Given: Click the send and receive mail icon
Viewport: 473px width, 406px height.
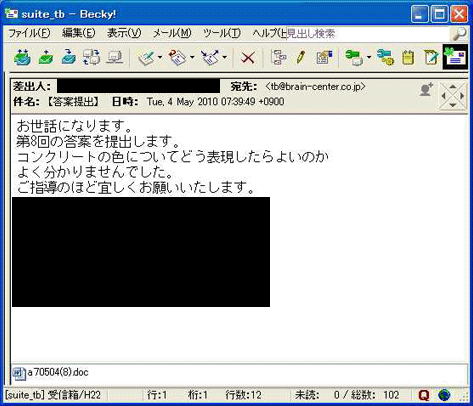Looking at the screenshot, I should point(22,57).
